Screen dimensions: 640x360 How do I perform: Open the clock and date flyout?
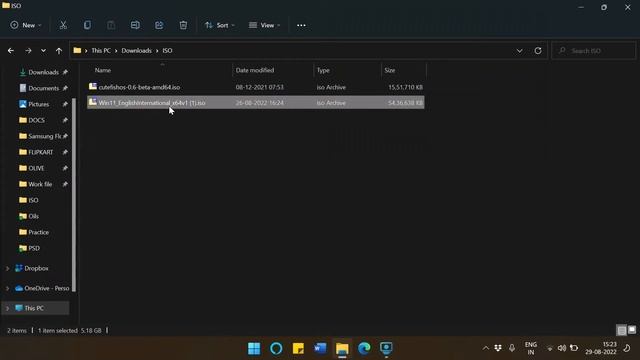point(601,348)
